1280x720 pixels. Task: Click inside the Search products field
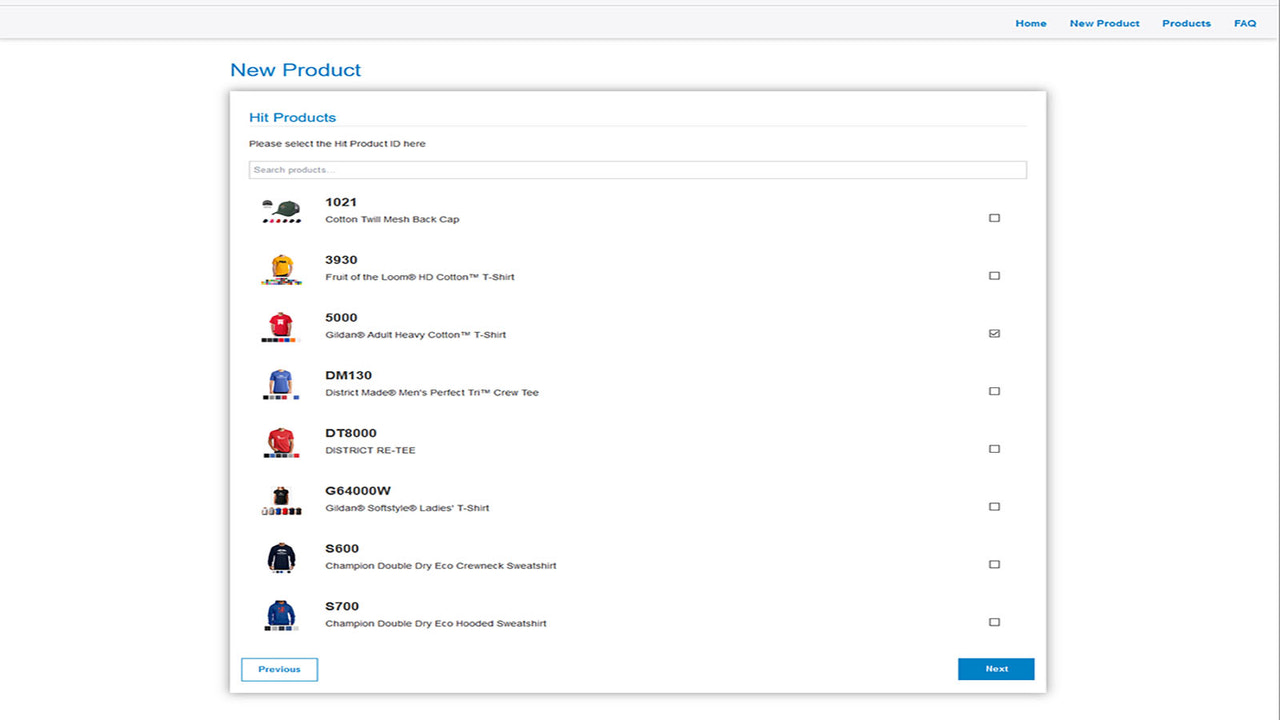coord(638,169)
